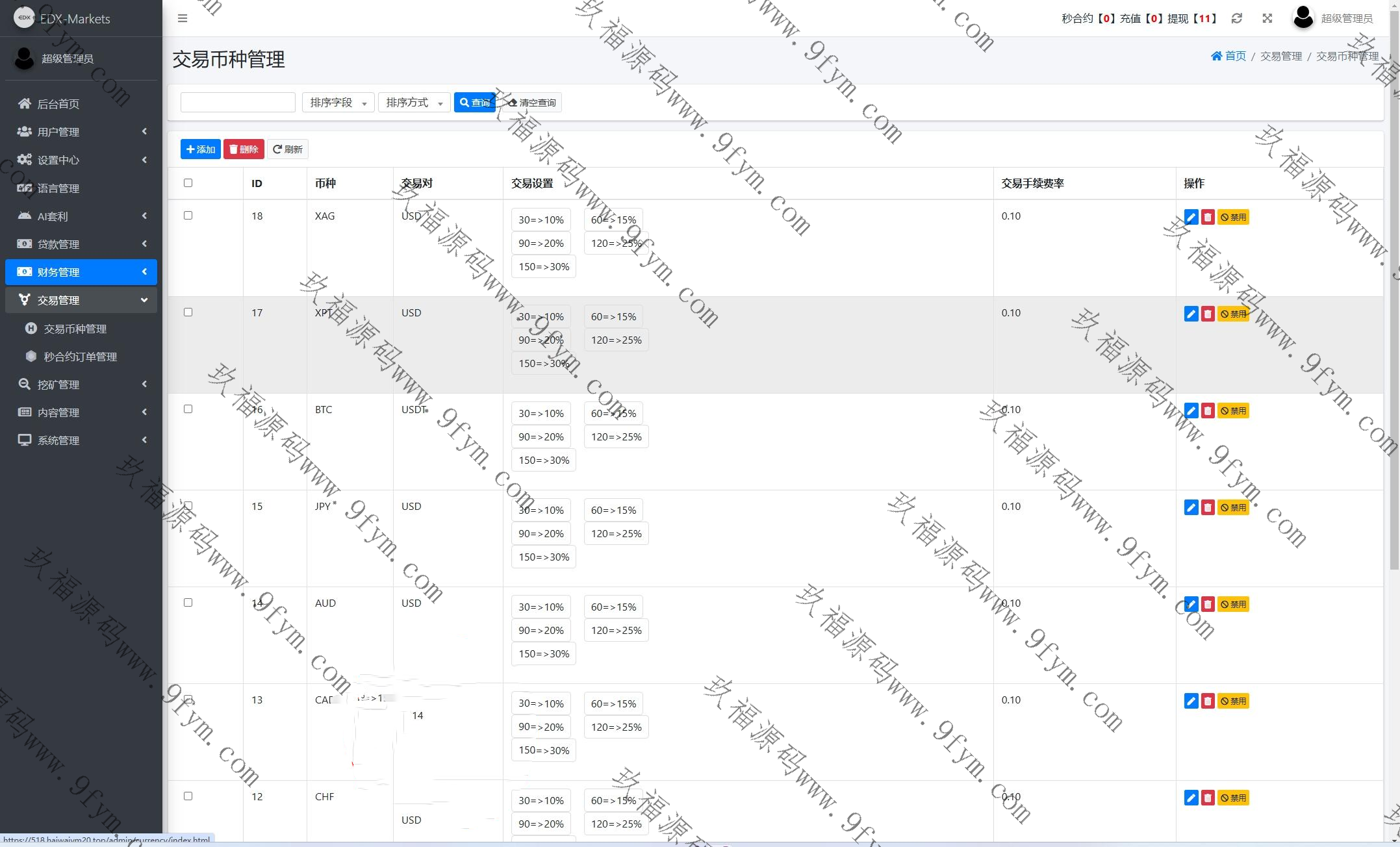Select 后台首页 in the sidebar
Viewport: 1400px width, 847px height.
(x=58, y=104)
